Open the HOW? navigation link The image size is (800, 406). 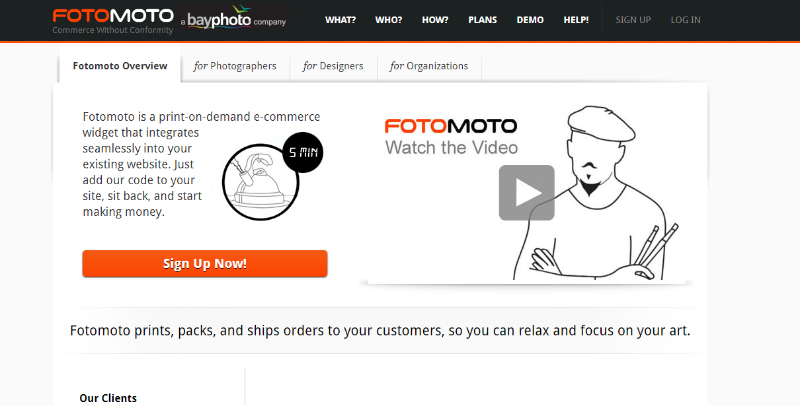click(435, 20)
